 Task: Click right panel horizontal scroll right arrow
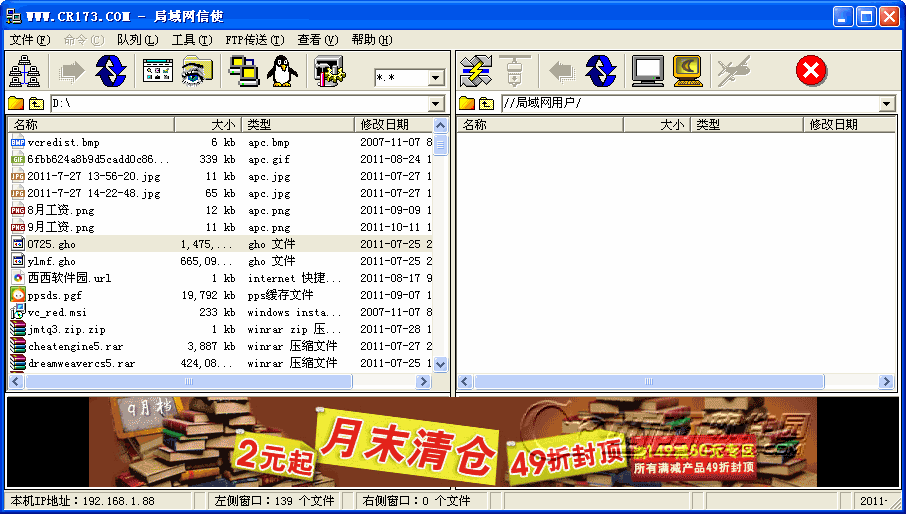[x=886, y=381]
